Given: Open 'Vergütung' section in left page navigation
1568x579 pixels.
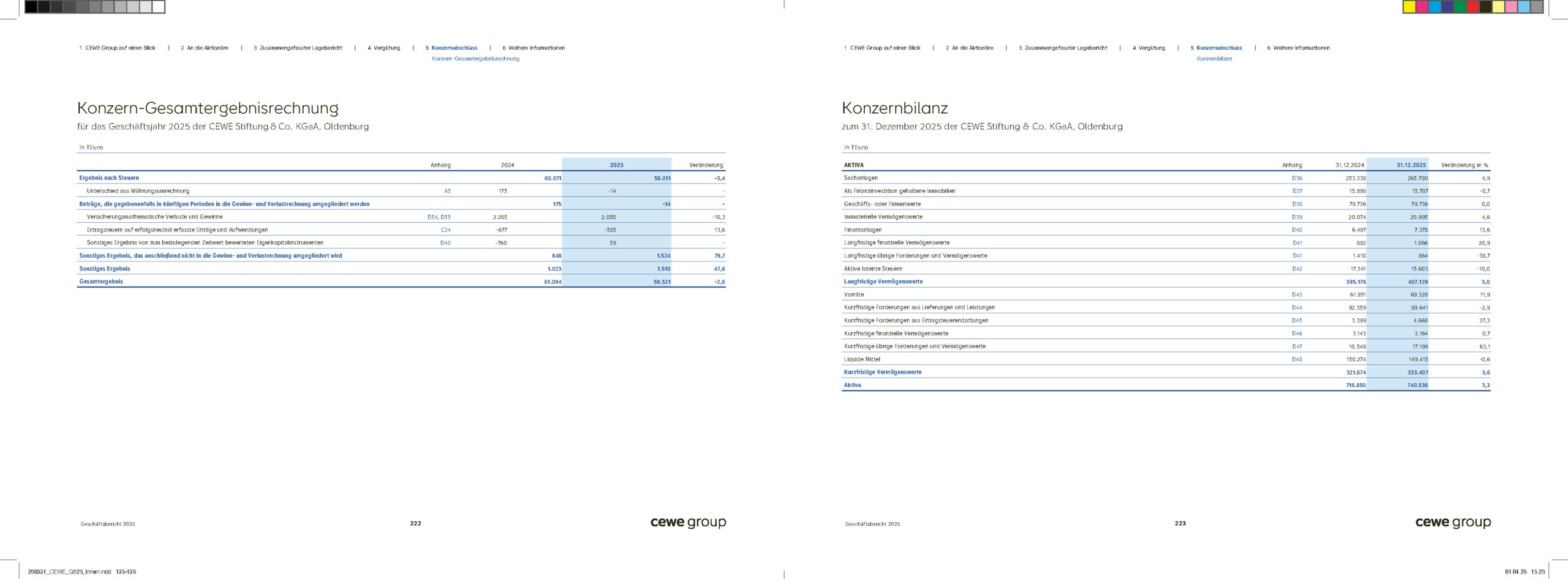Looking at the screenshot, I should (386, 48).
